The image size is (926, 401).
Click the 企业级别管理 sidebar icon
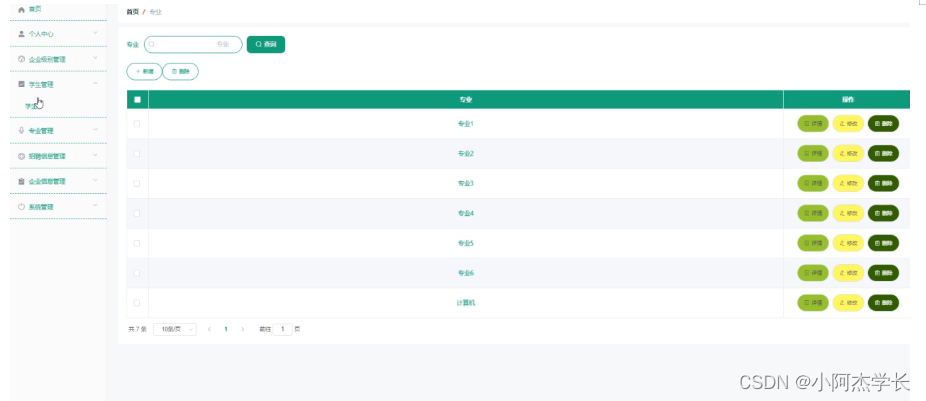[x=22, y=59]
